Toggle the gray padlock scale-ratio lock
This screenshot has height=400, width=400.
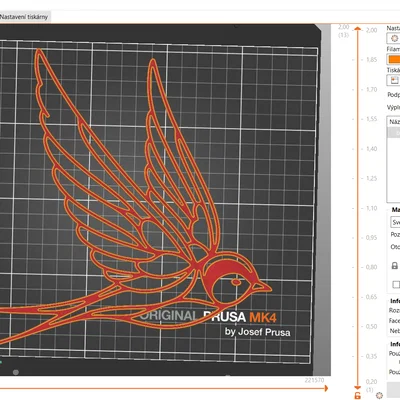(395, 266)
